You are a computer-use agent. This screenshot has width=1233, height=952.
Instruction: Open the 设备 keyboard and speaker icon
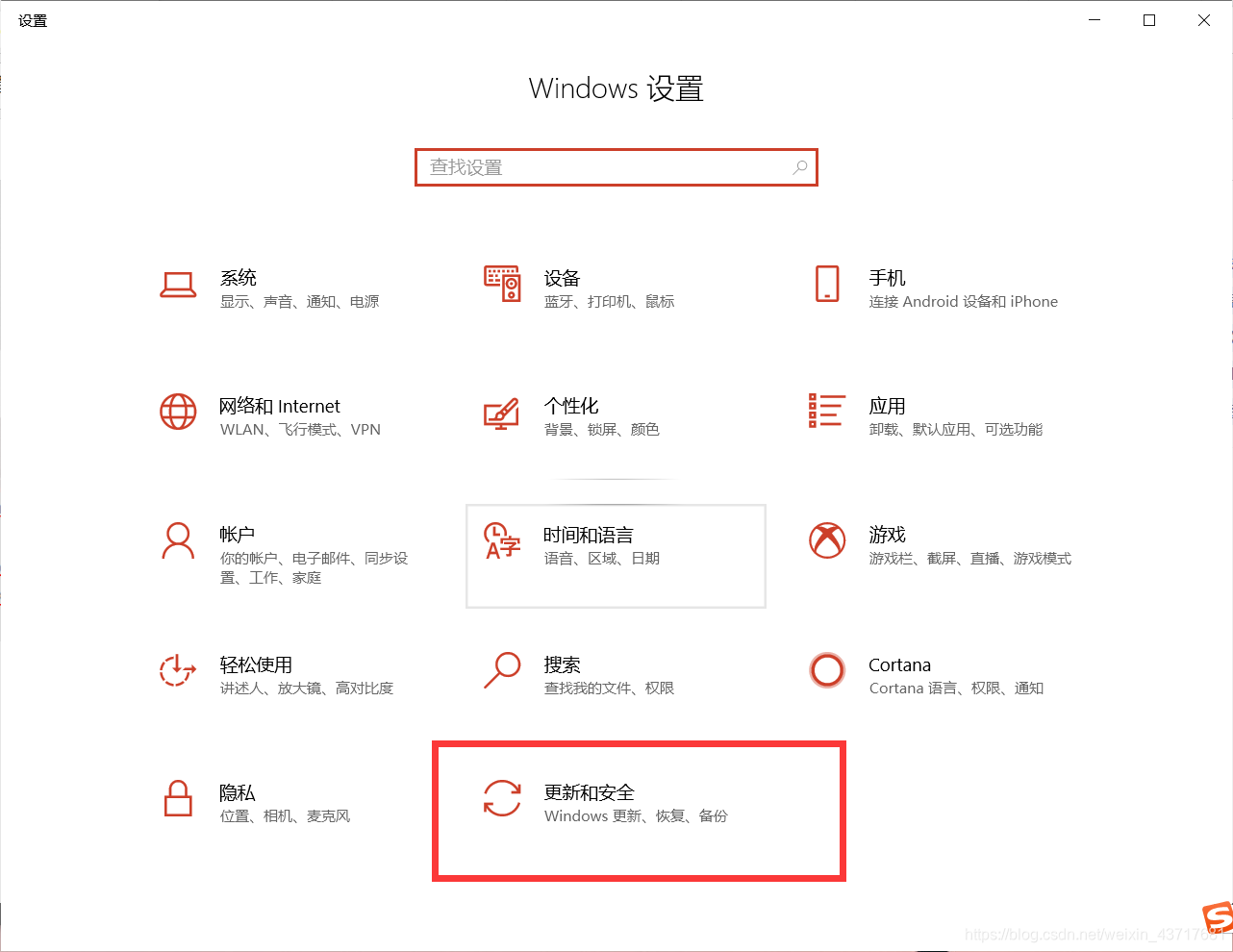[x=502, y=284]
